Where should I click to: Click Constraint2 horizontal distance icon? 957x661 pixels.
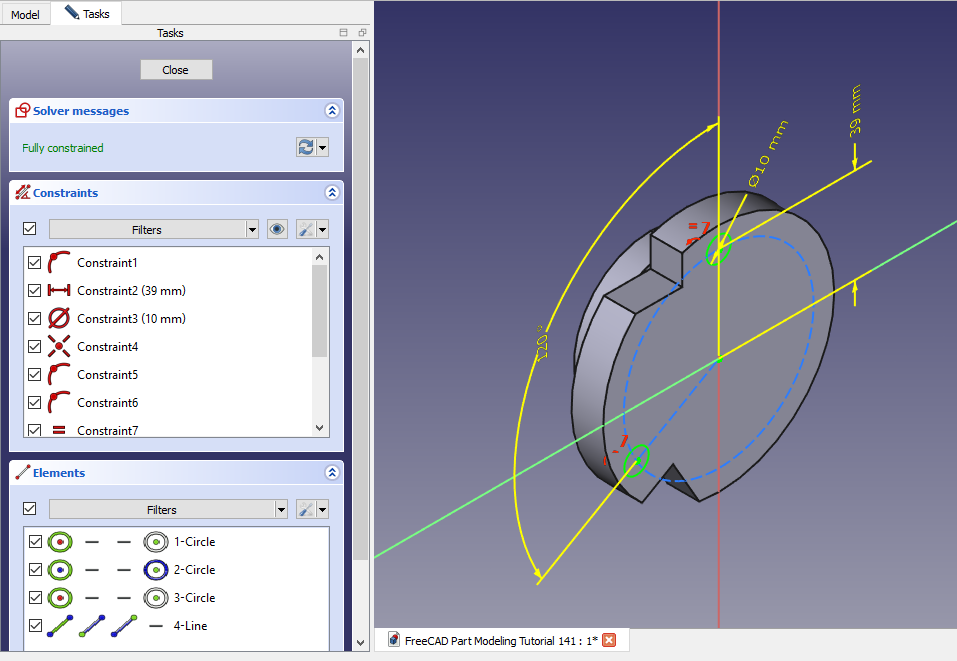pos(60,291)
